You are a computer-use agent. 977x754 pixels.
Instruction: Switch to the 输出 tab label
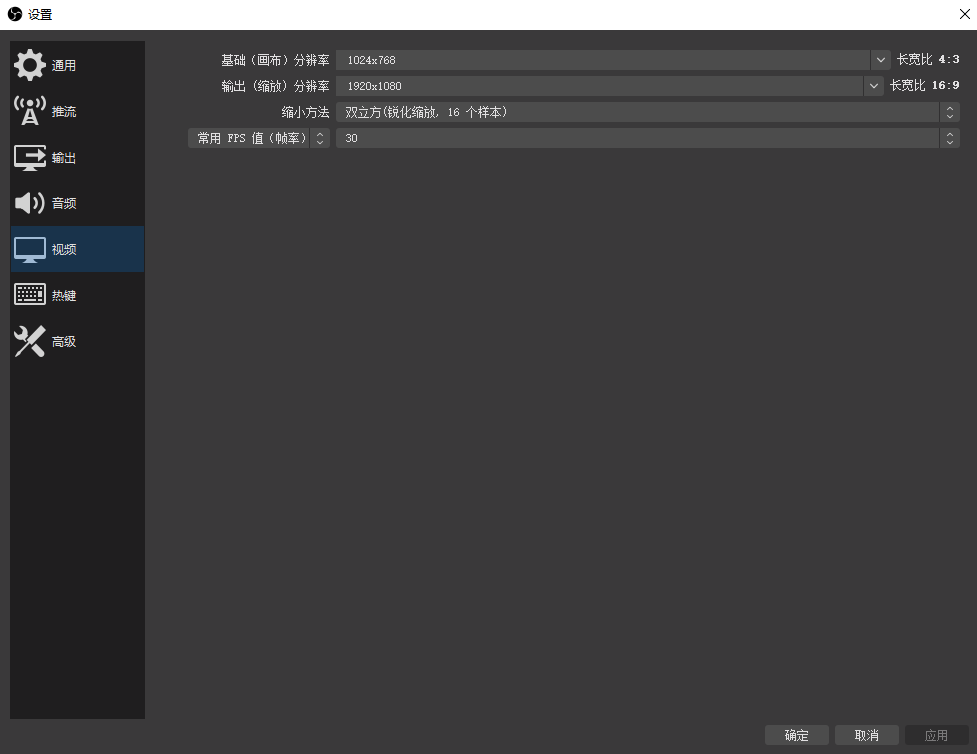[64, 158]
